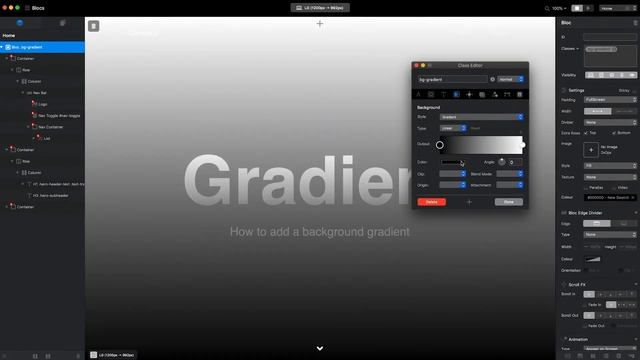Image resolution: width=640 pixels, height=360 pixels.
Task: Open the Attachment dropdown
Action: (510, 185)
